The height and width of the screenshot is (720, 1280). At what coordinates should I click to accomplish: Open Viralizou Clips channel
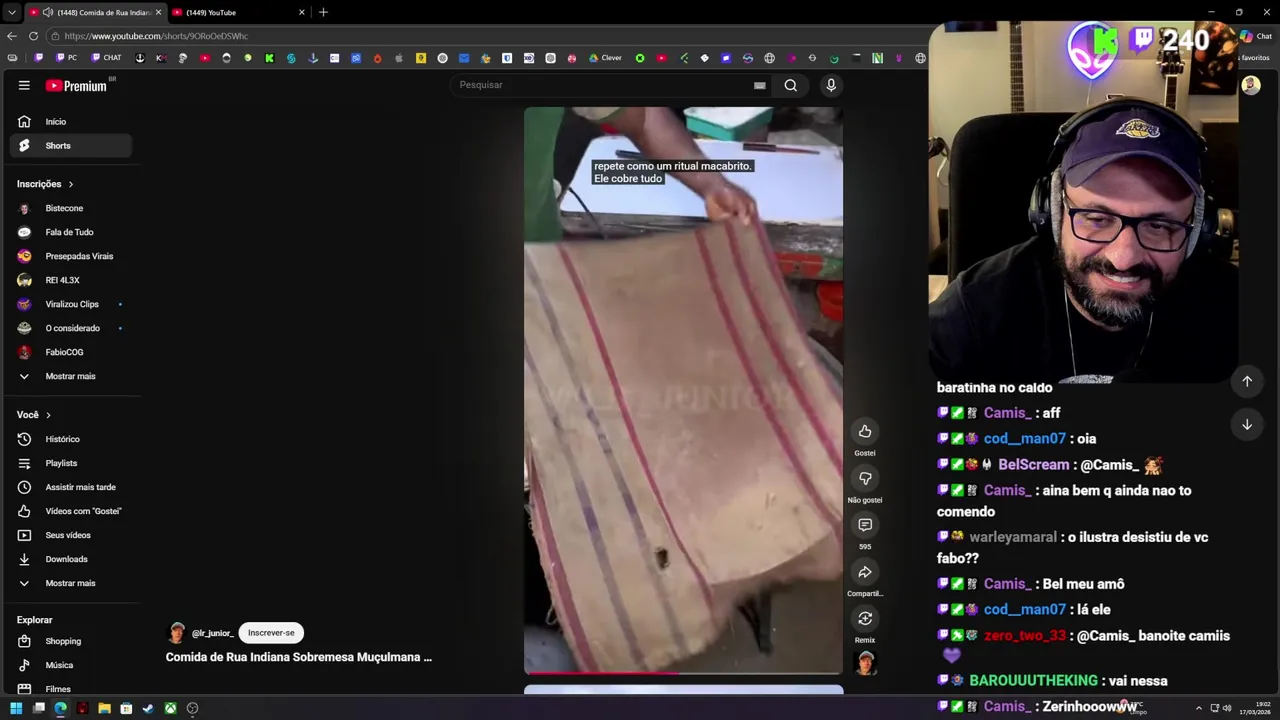pyautogui.click(x=70, y=304)
